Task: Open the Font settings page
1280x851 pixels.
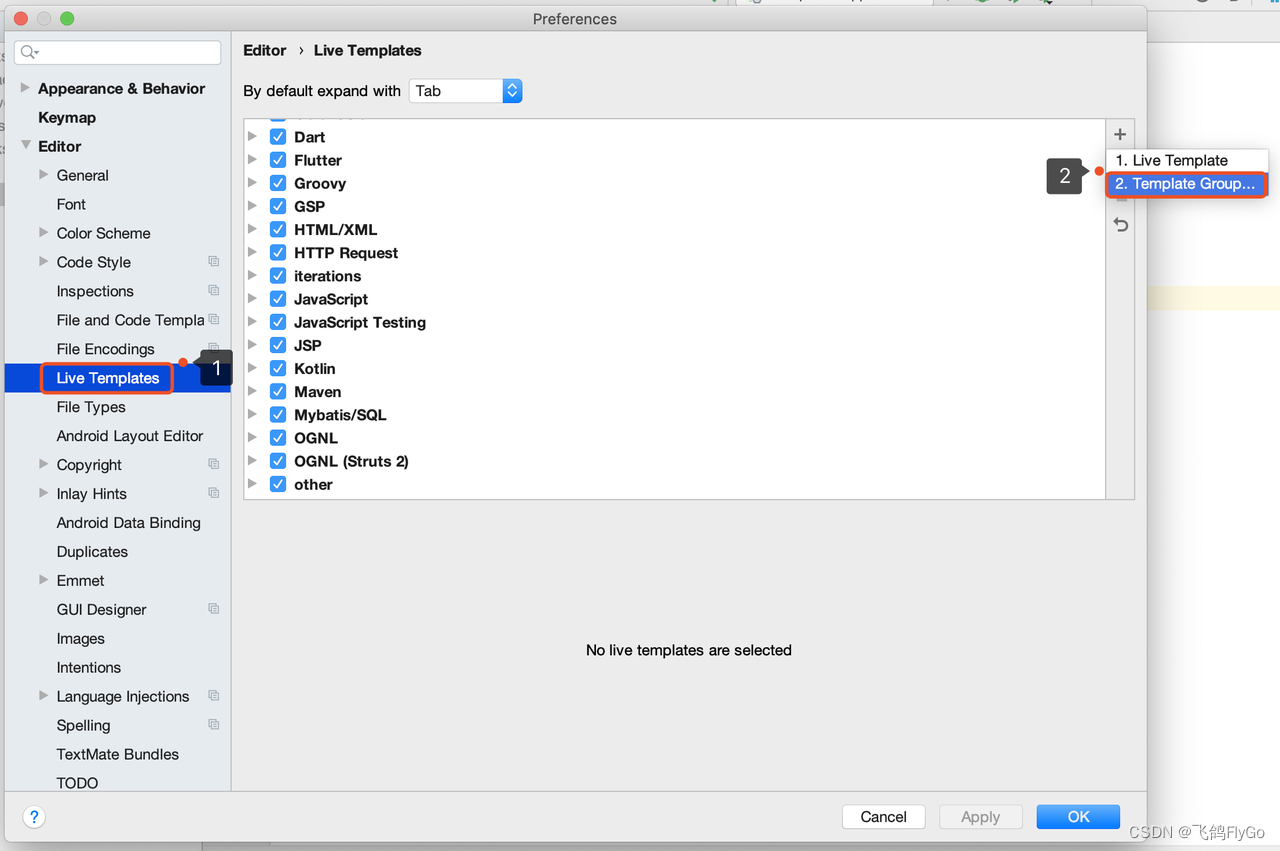Action: click(71, 204)
